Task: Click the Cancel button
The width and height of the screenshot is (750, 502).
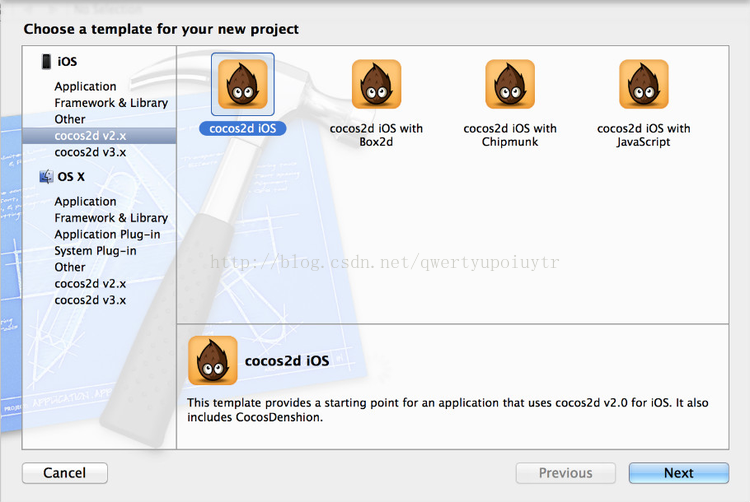Action: (x=65, y=473)
